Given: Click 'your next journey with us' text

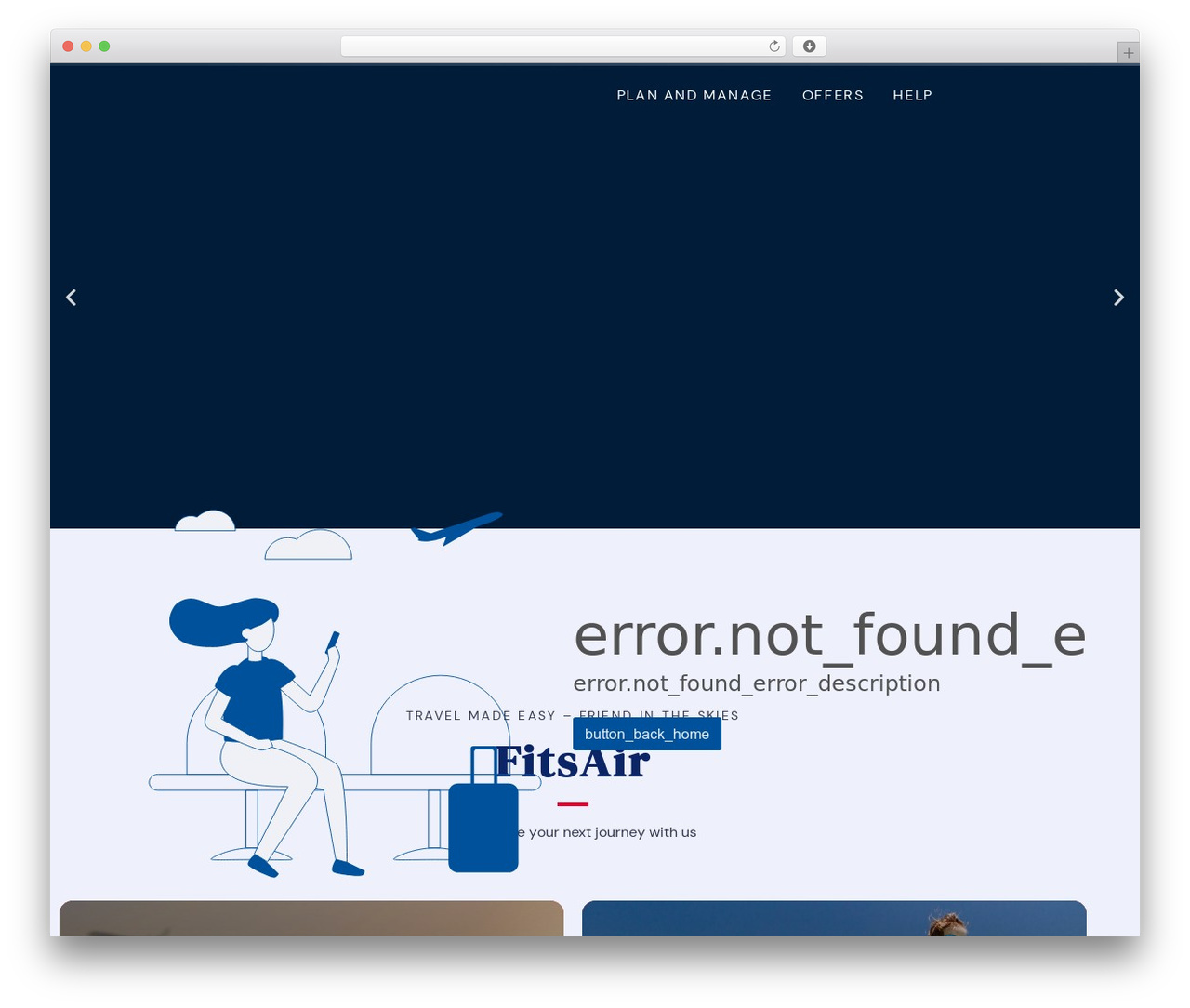Looking at the screenshot, I should click(613, 832).
